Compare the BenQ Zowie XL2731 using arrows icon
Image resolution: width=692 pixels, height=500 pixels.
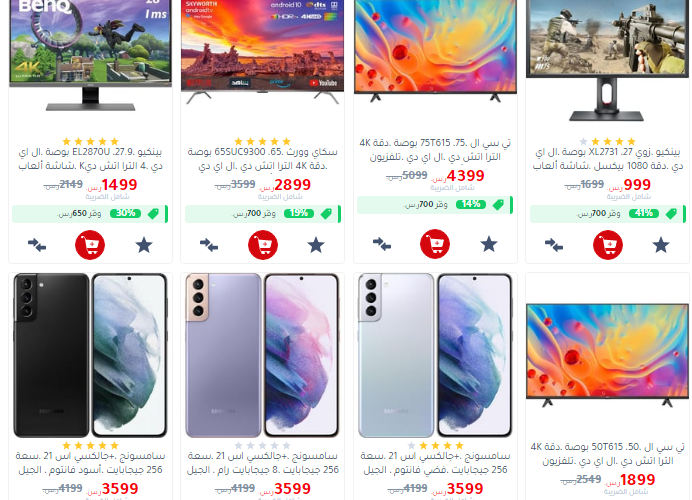click(x=554, y=245)
